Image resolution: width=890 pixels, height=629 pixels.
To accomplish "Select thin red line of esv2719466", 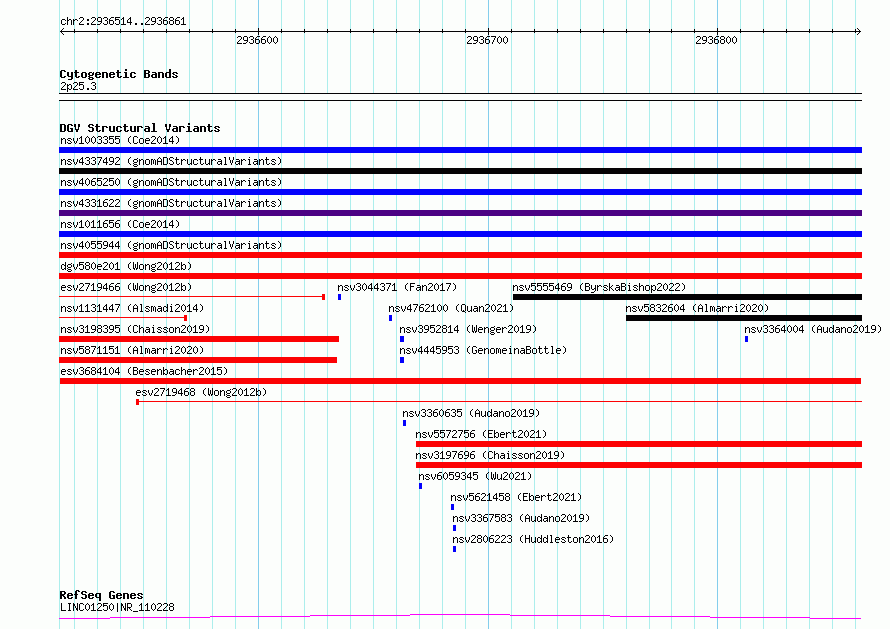I will [x=192, y=297].
